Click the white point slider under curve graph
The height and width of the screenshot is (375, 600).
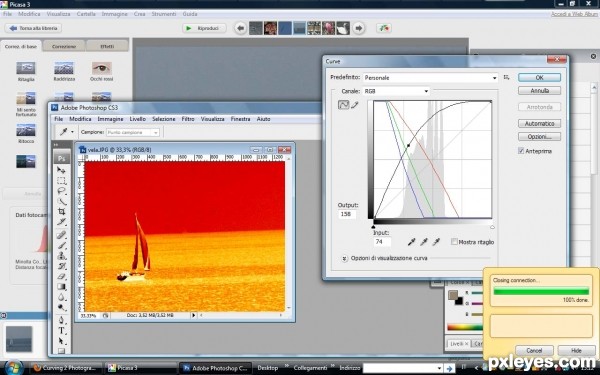coord(492,227)
